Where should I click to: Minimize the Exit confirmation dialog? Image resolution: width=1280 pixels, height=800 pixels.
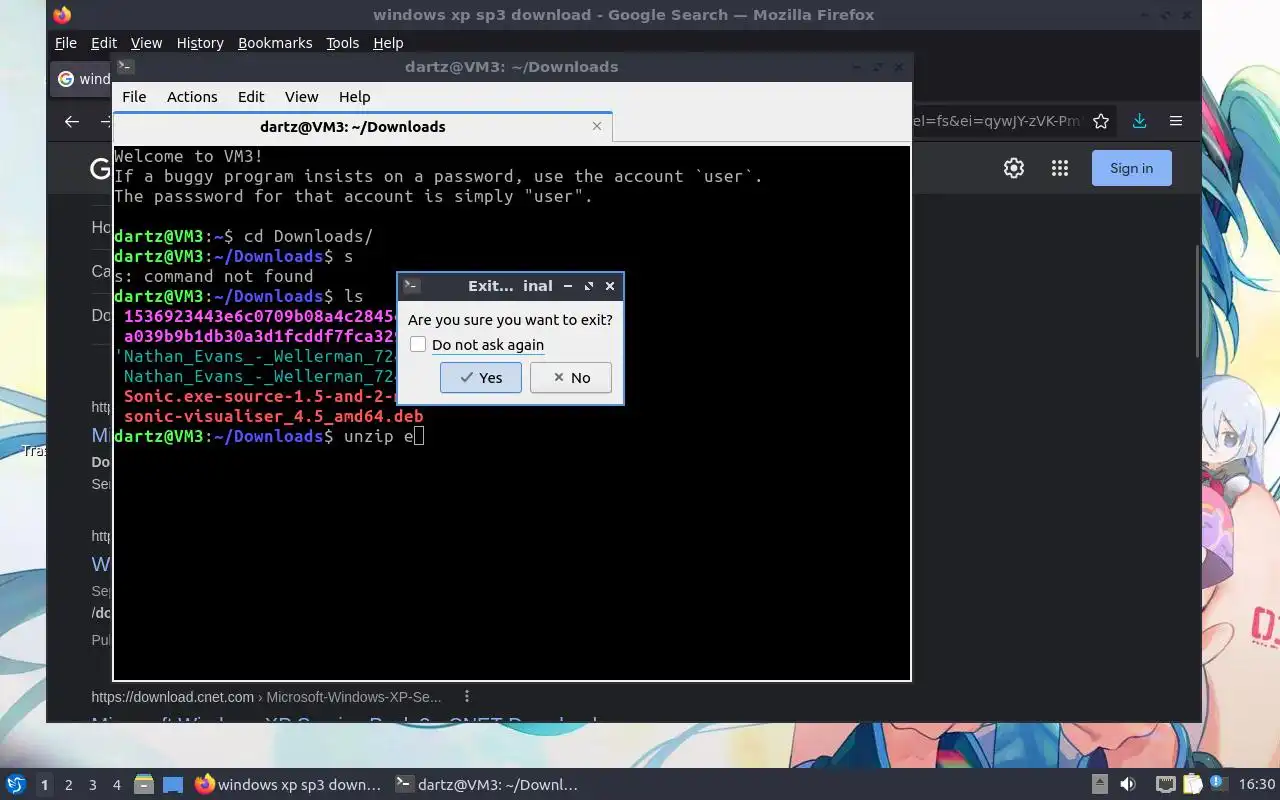click(x=568, y=286)
